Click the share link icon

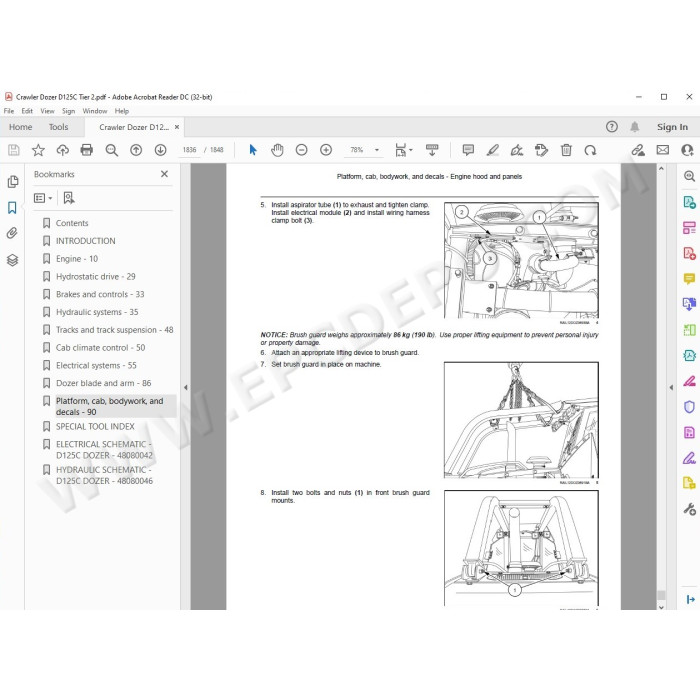click(x=638, y=150)
